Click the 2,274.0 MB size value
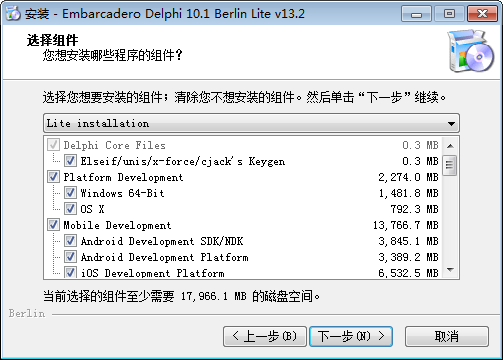The image size is (503, 360). click(408, 177)
